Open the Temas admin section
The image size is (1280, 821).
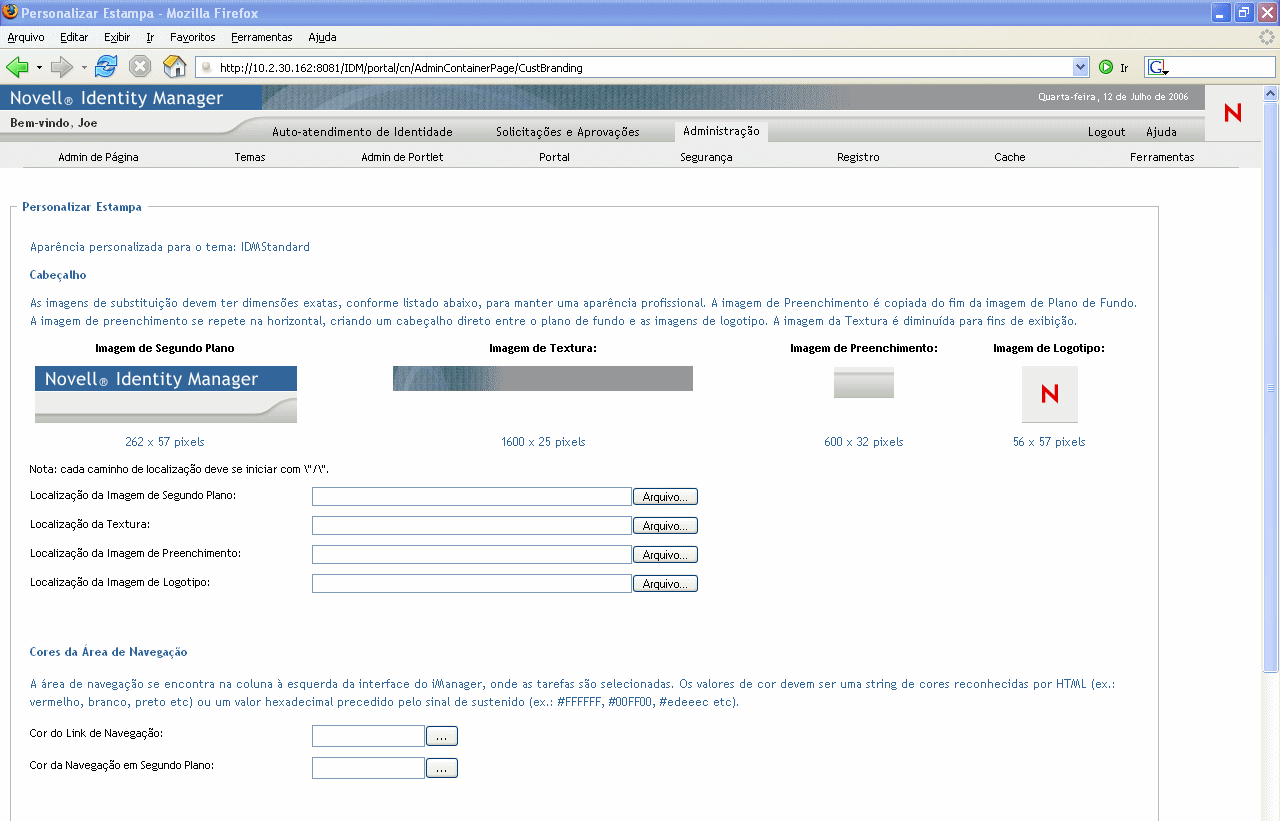point(250,157)
